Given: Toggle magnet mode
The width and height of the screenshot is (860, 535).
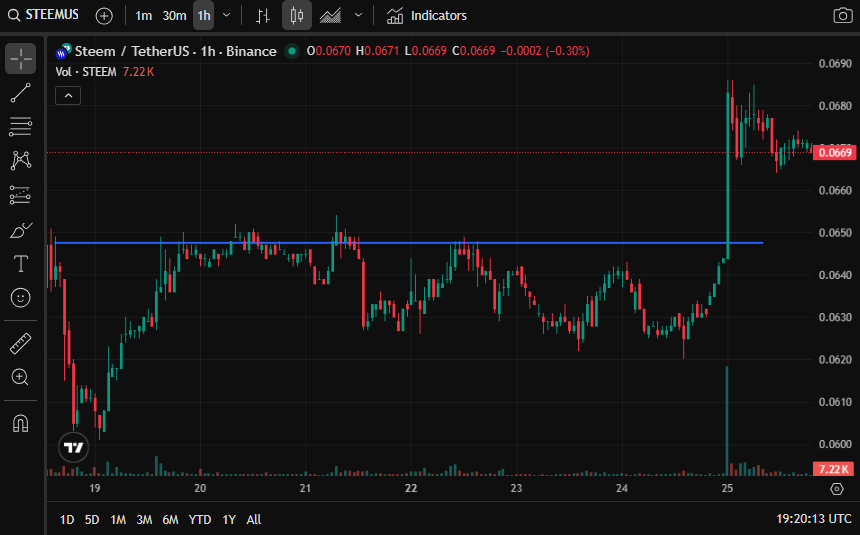Looking at the screenshot, I should click(x=20, y=424).
